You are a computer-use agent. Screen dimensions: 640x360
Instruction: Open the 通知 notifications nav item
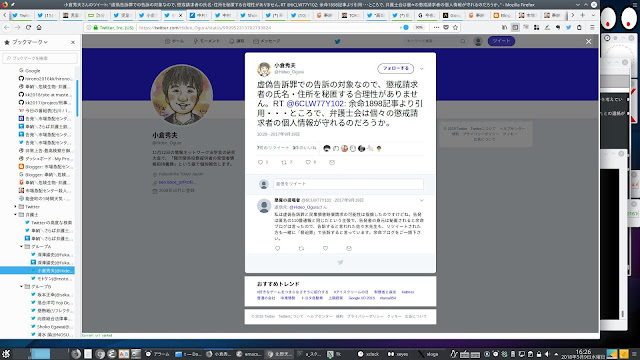click(237, 41)
